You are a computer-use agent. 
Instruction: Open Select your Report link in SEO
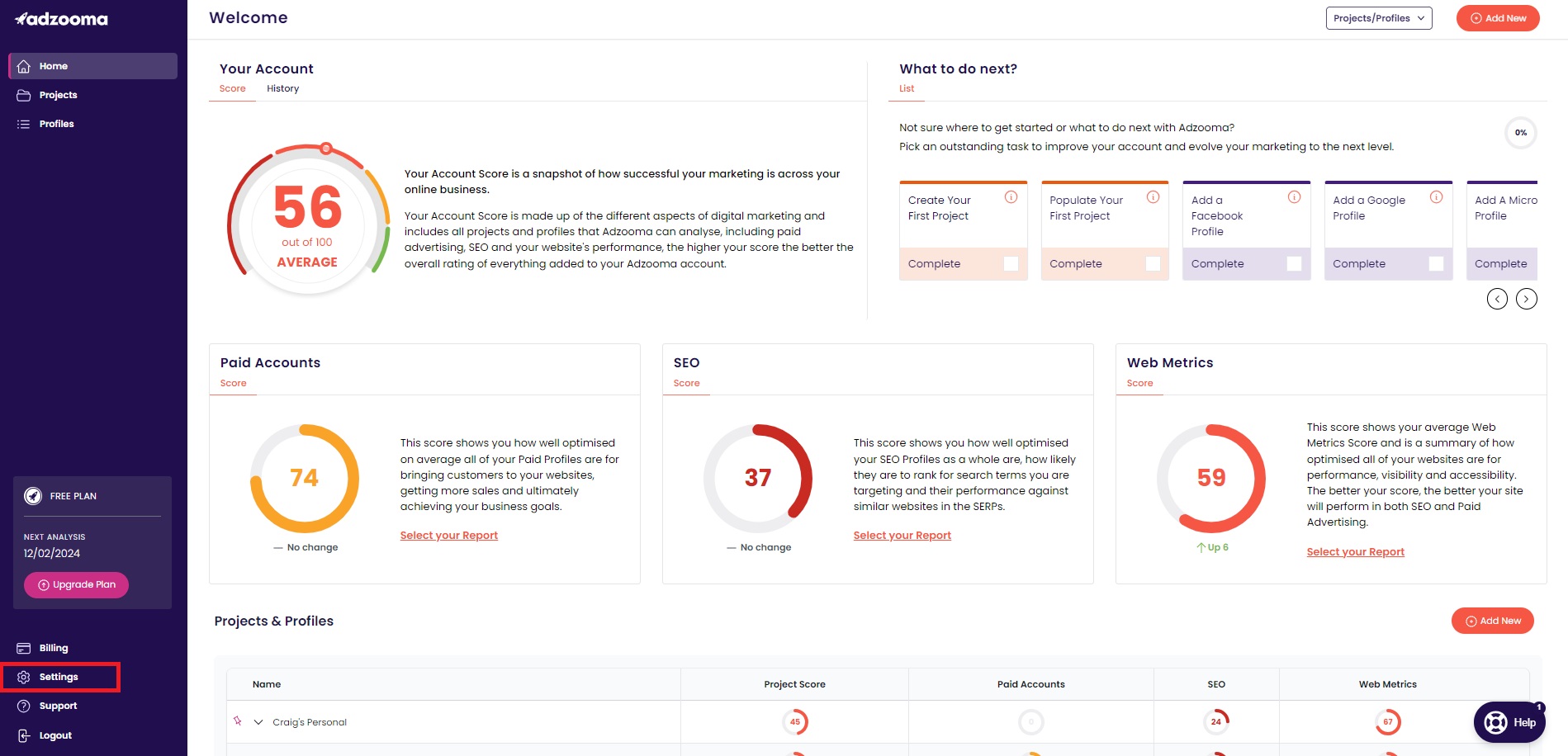(902, 536)
